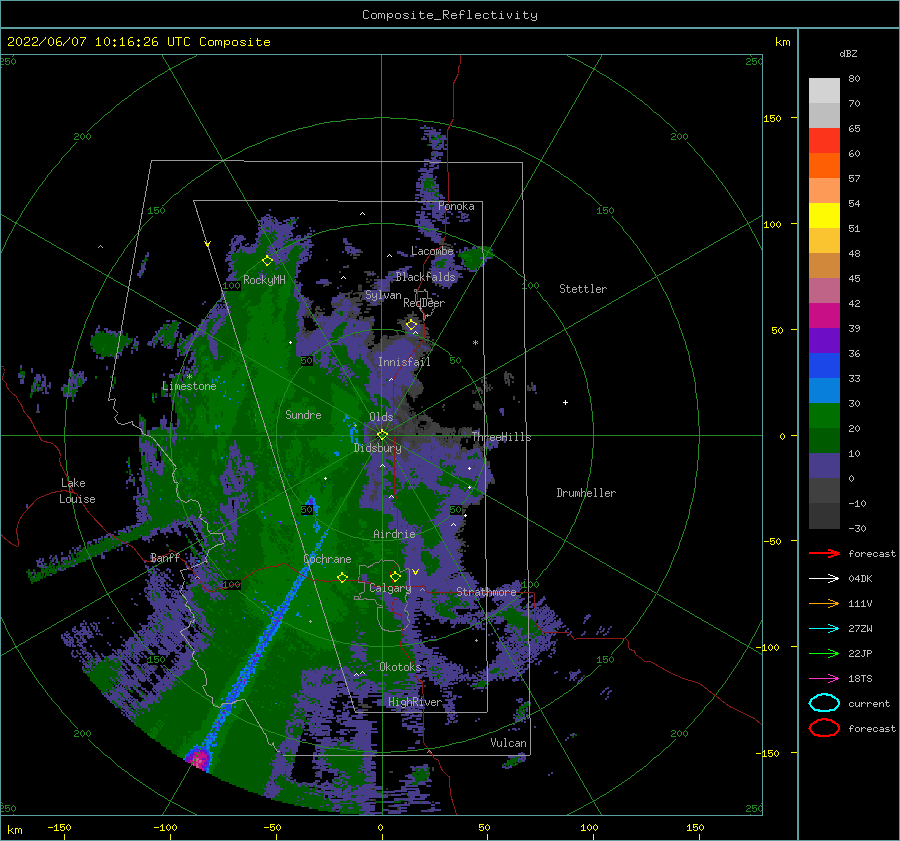Select the cyan 27ZW arrow icon
The height and width of the screenshot is (841, 900).
coord(824,629)
